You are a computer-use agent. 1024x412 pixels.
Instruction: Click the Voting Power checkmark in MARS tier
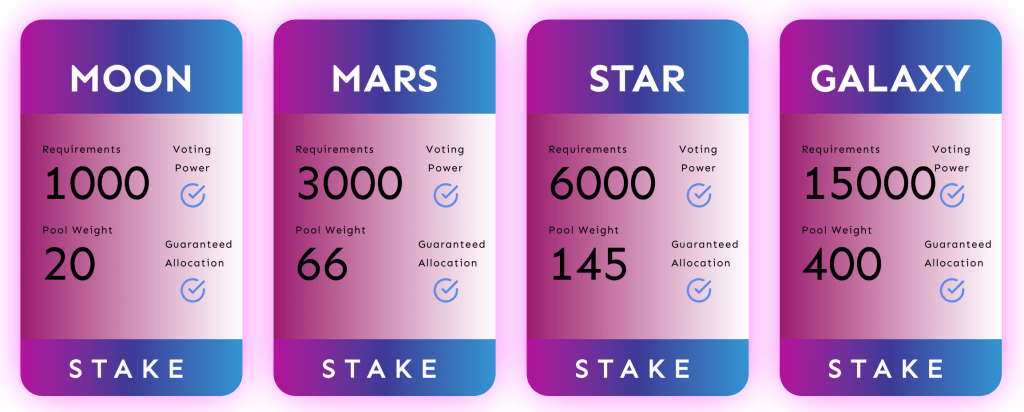446,195
